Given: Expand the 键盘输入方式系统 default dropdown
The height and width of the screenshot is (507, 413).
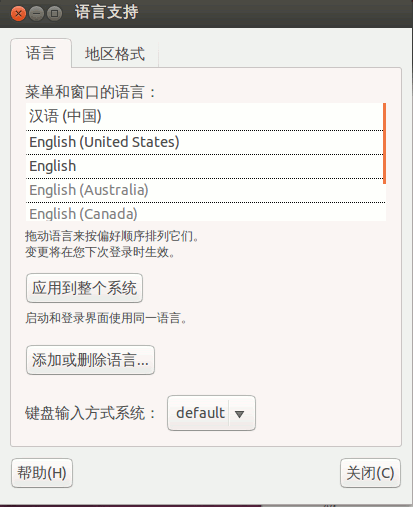Looking at the screenshot, I should tap(211, 413).
